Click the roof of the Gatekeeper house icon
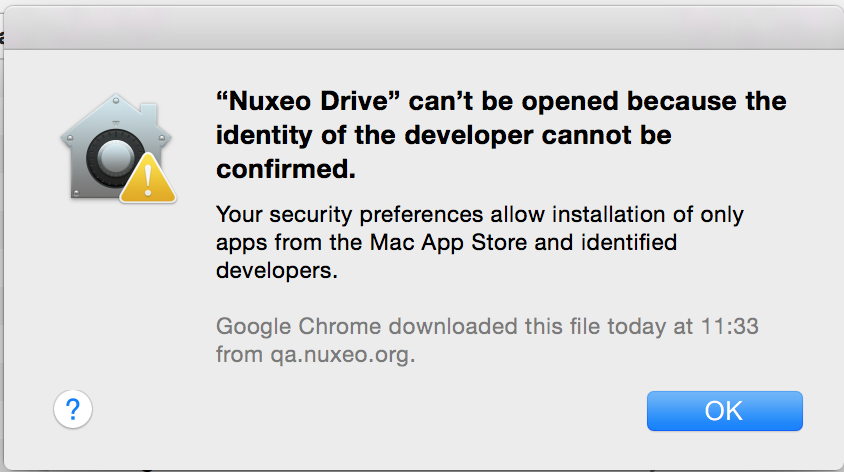844x472 pixels. (116, 118)
